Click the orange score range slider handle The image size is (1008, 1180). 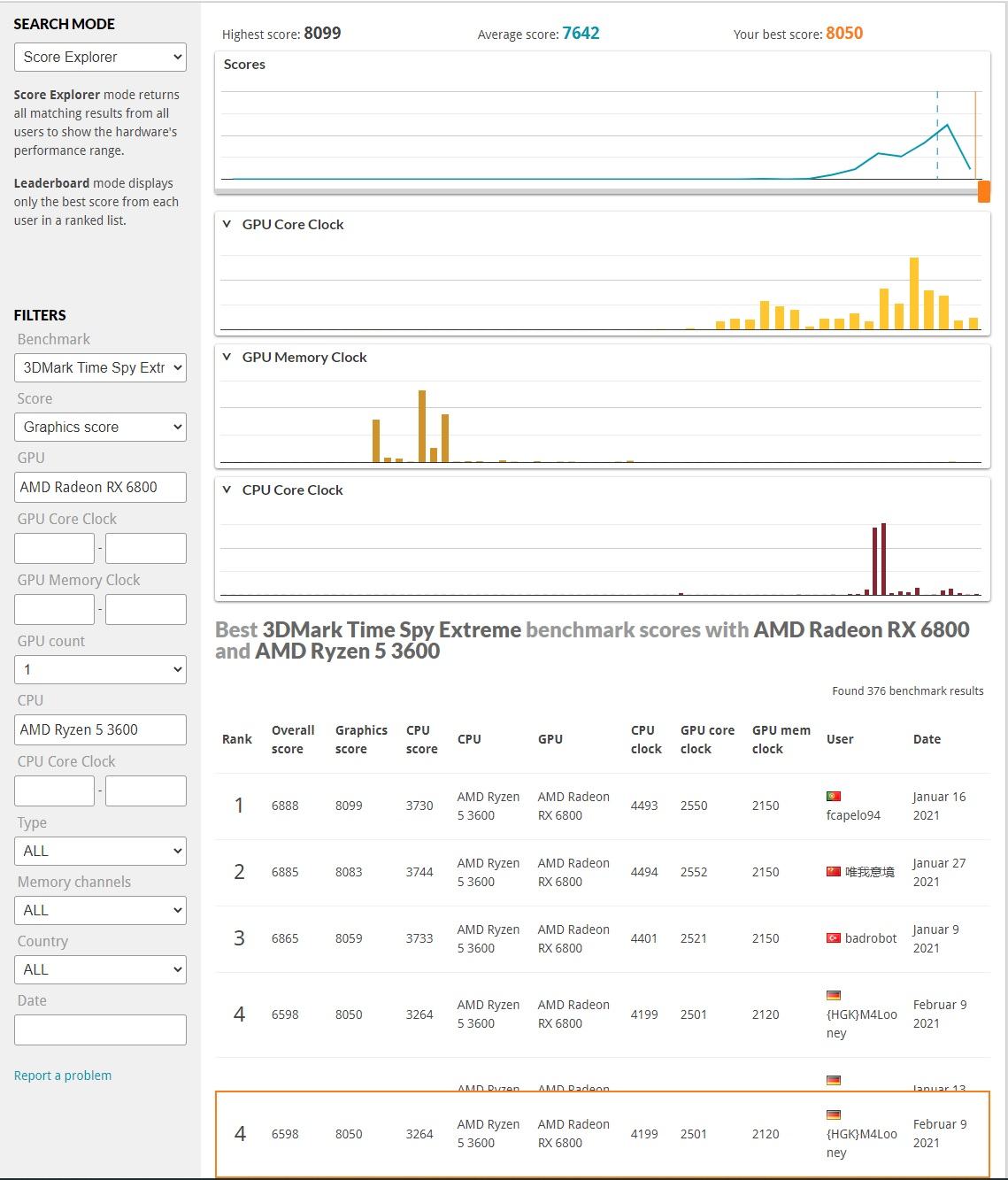pos(983,191)
